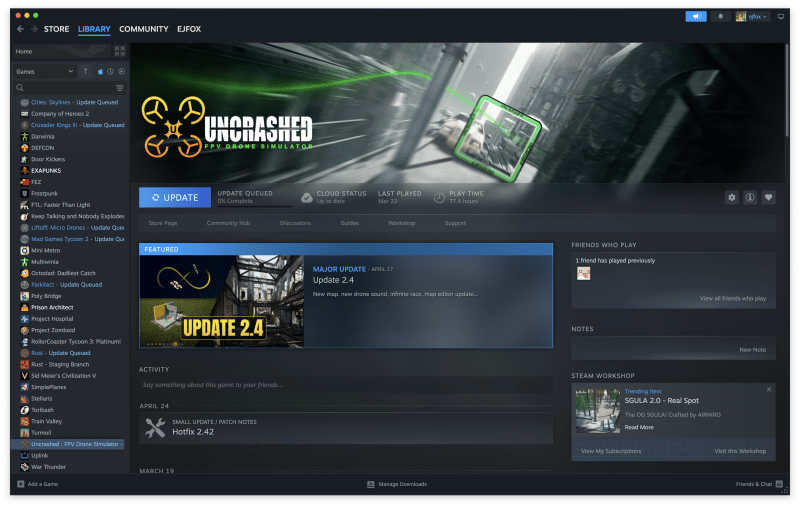800x507 pixels.
Task: Click Add a Game plus icon
Action: click(x=21, y=484)
